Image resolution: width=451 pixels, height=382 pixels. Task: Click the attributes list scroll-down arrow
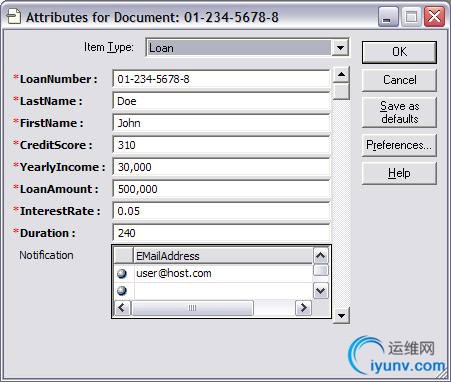point(341,315)
